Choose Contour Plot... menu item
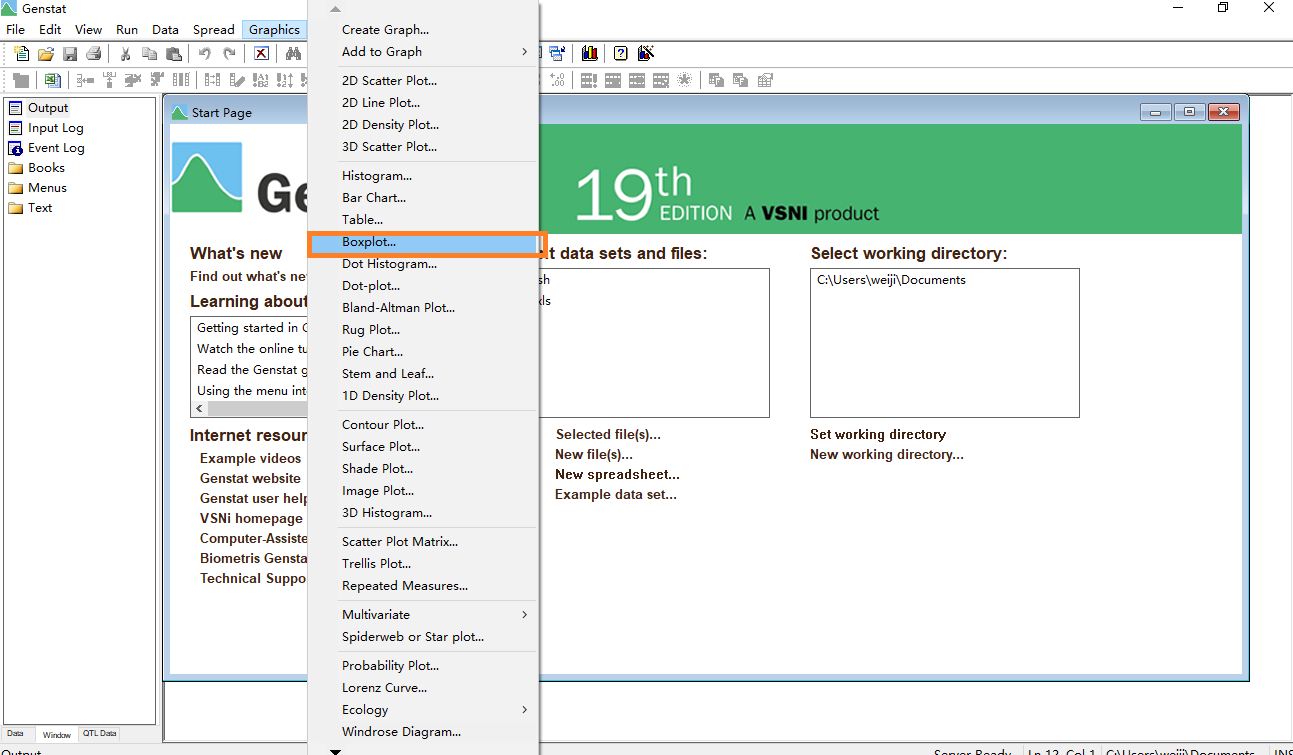 coord(423,425)
